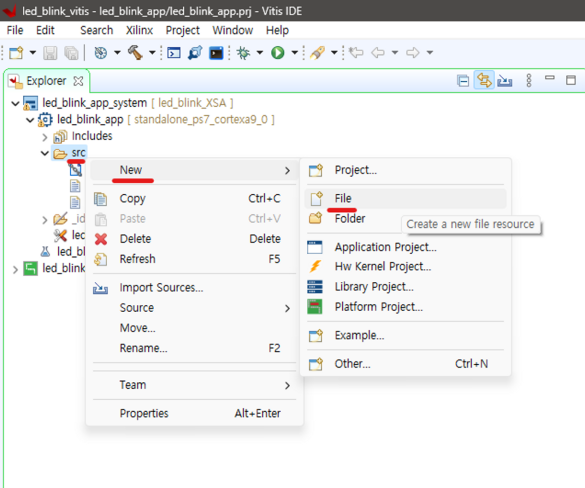
Task: Choose Delete in the context menu
Action: 194,239
